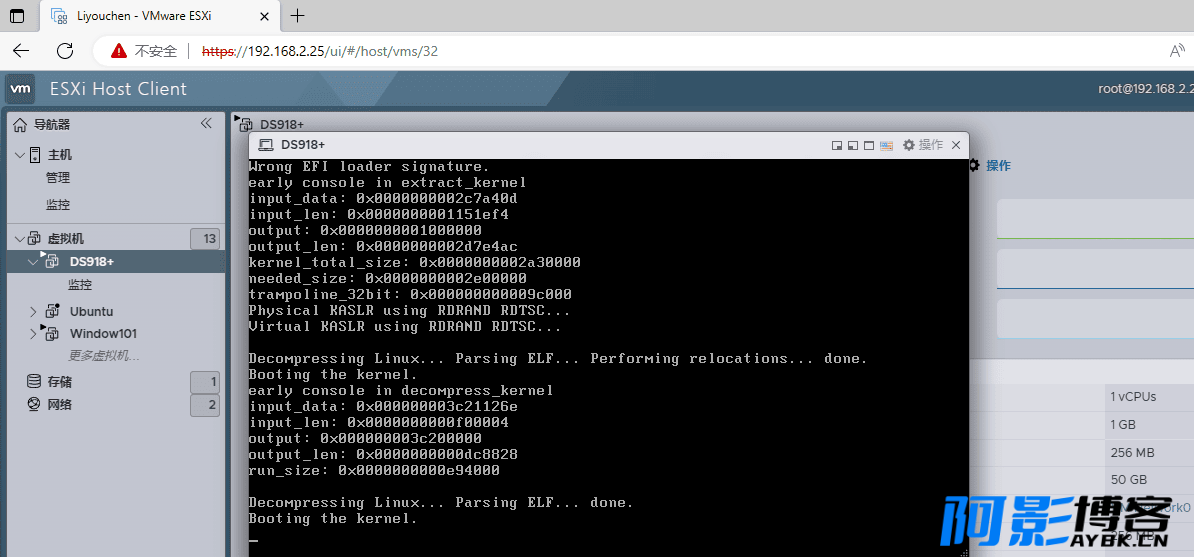
Task: Click first console size icon in DS918+ titlebar
Action: coord(836,146)
